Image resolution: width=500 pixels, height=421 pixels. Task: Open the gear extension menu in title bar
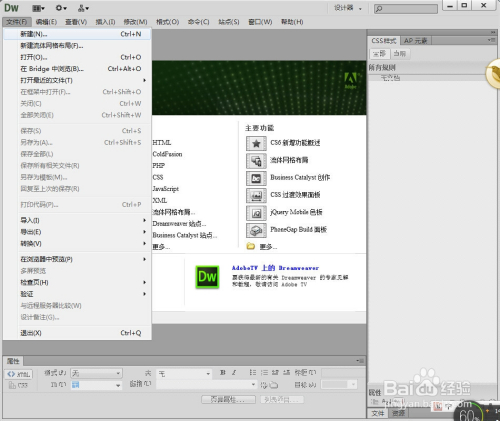point(61,8)
